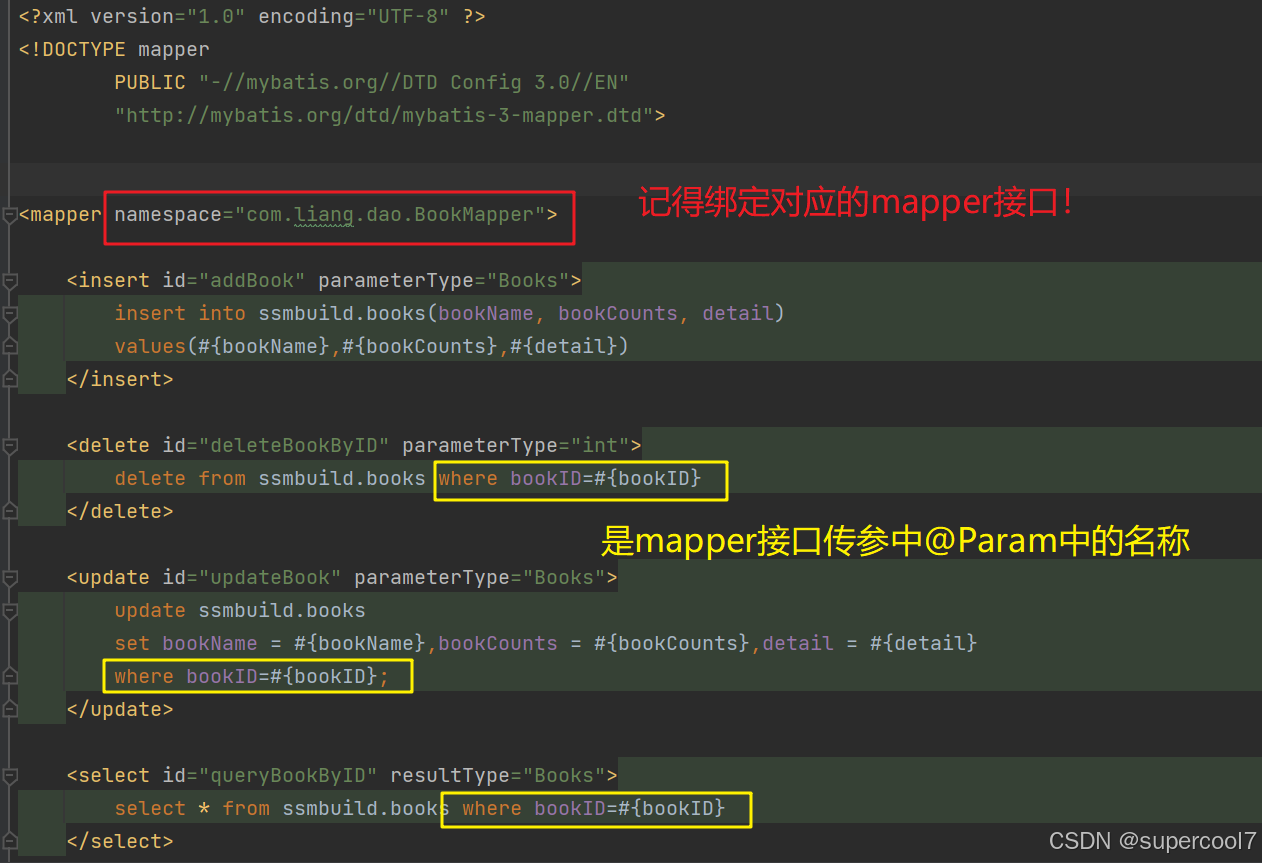Click fold marker beside closing </insert> tag

[9, 379]
